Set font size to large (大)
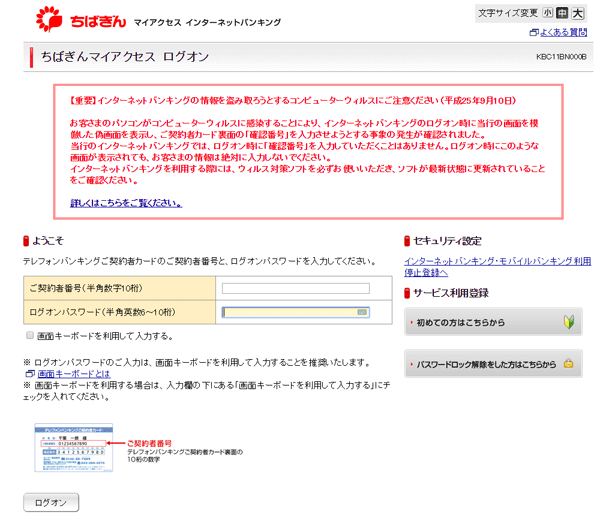Image resolution: width=600 pixels, height=521 pixels. click(x=578, y=13)
